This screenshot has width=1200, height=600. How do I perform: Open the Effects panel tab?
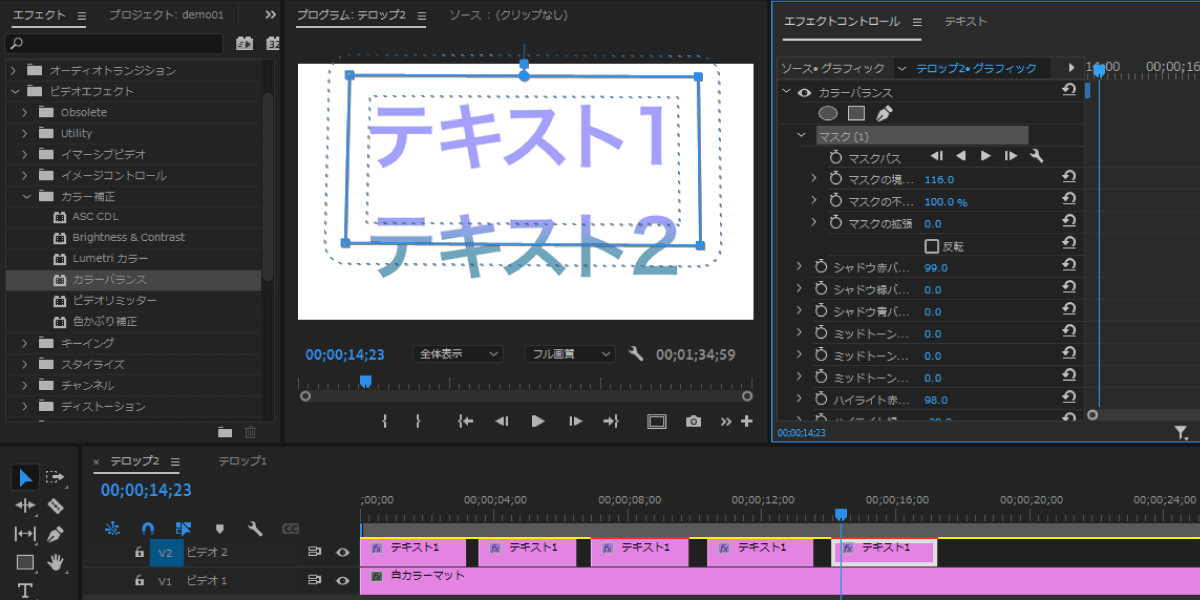coord(39,16)
